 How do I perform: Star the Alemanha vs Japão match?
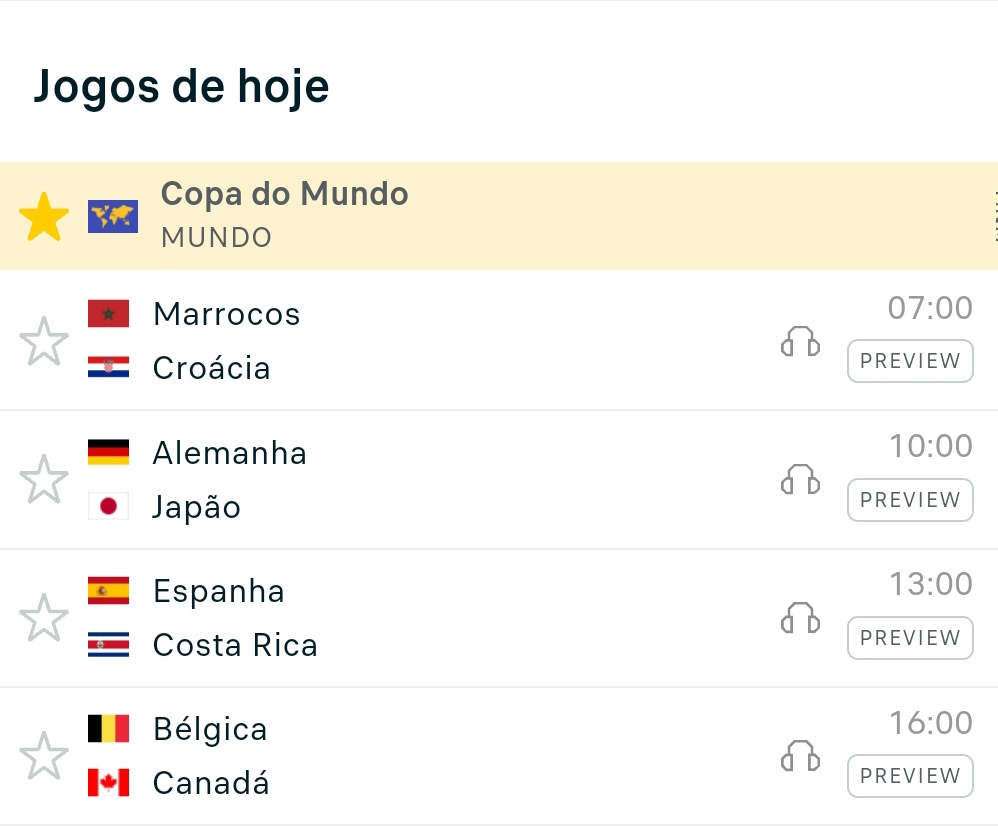coord(44,479)
